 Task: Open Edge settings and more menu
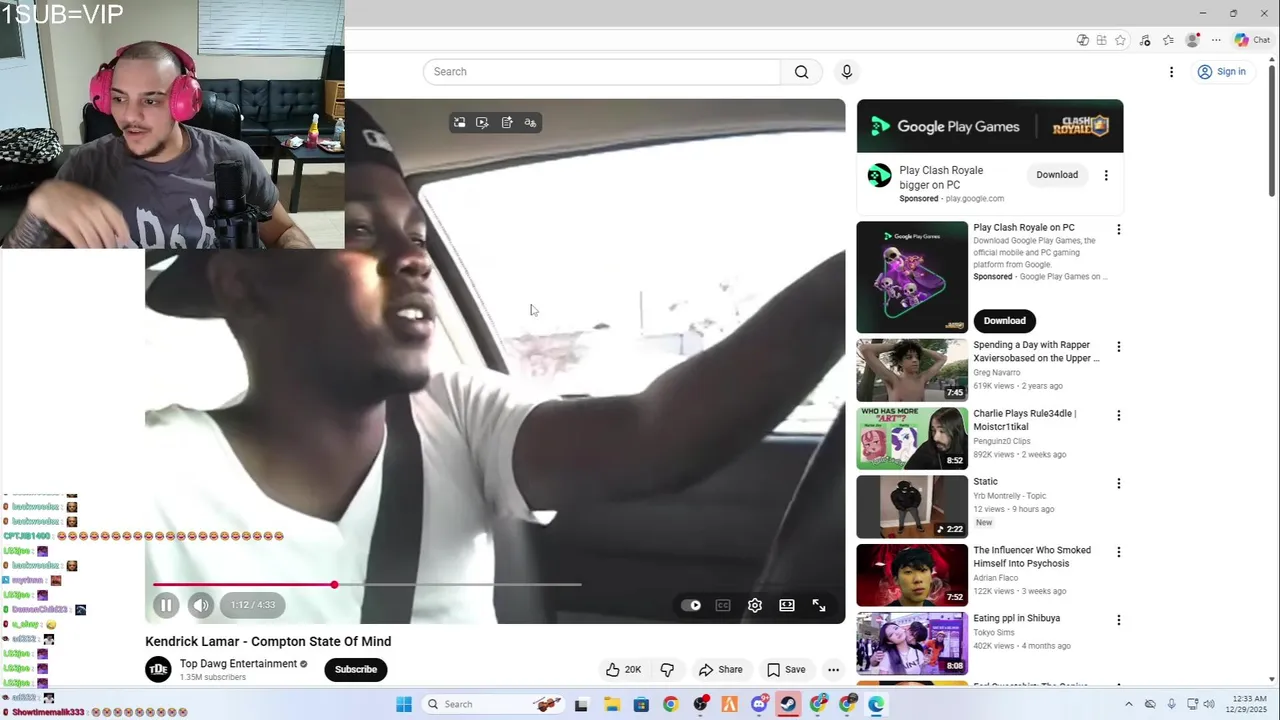click(x=1216, y=40)
